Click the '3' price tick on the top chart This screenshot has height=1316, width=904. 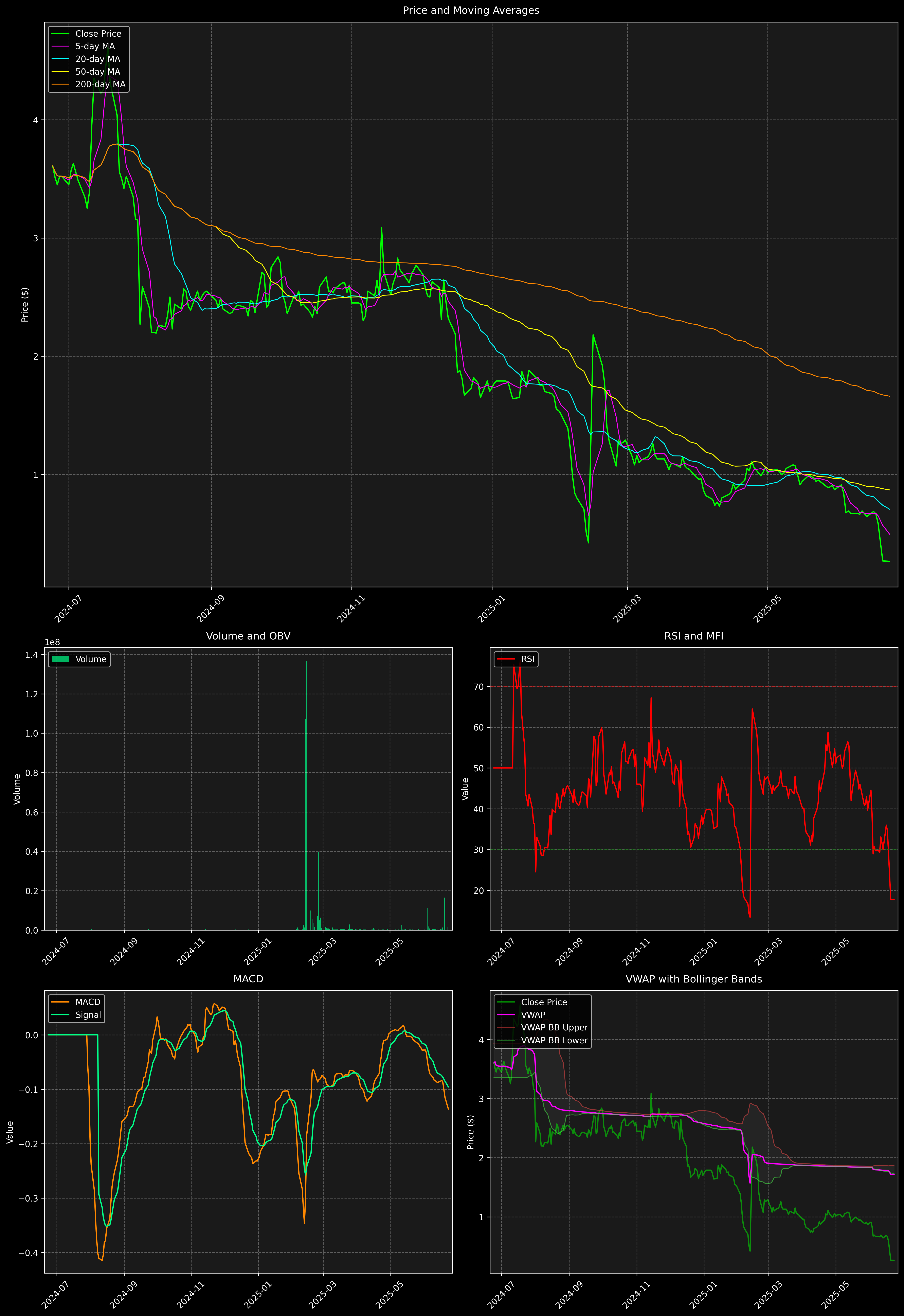click(35, 238)
